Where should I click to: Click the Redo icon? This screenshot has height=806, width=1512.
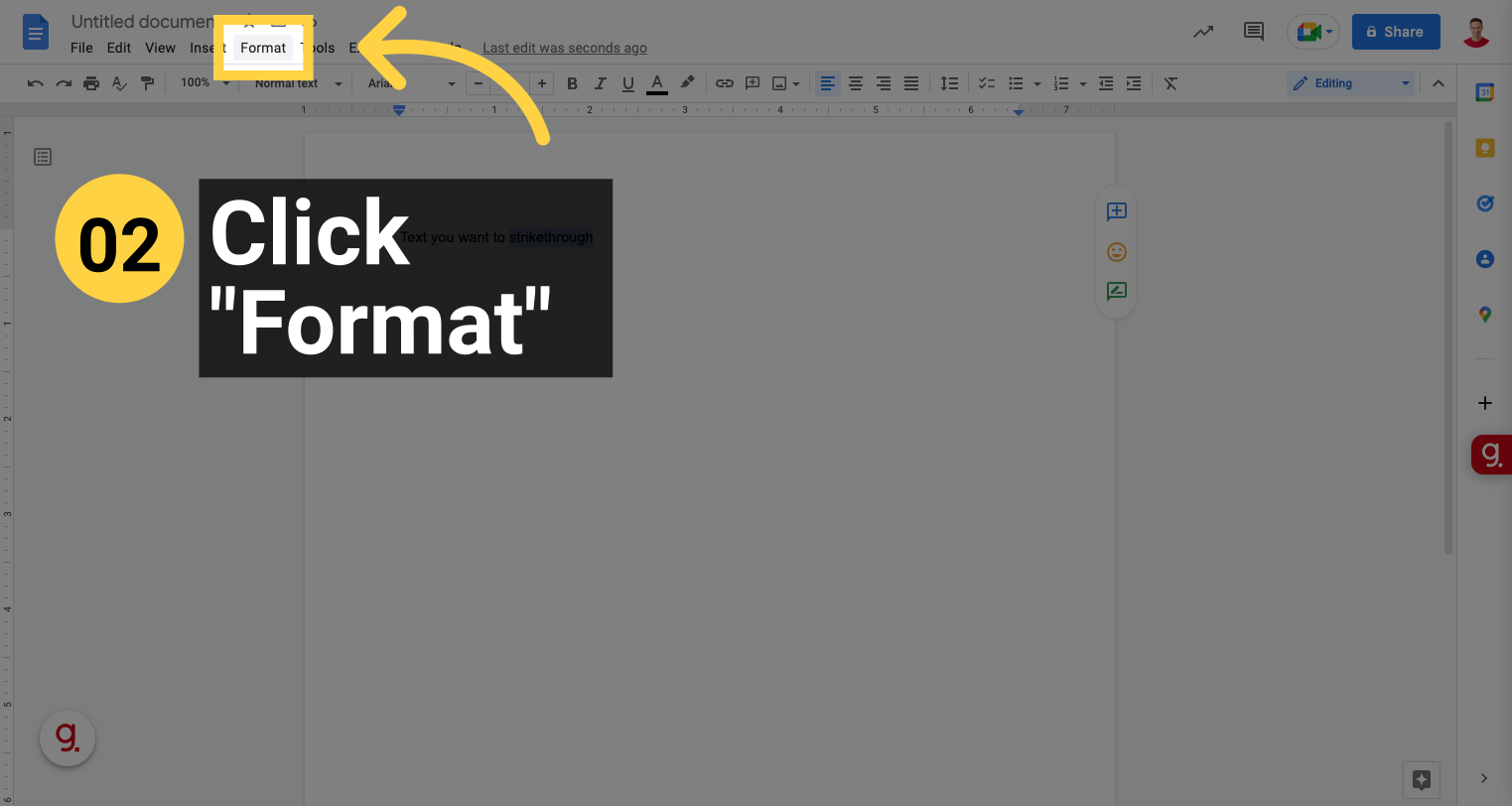tap(64, 83)
